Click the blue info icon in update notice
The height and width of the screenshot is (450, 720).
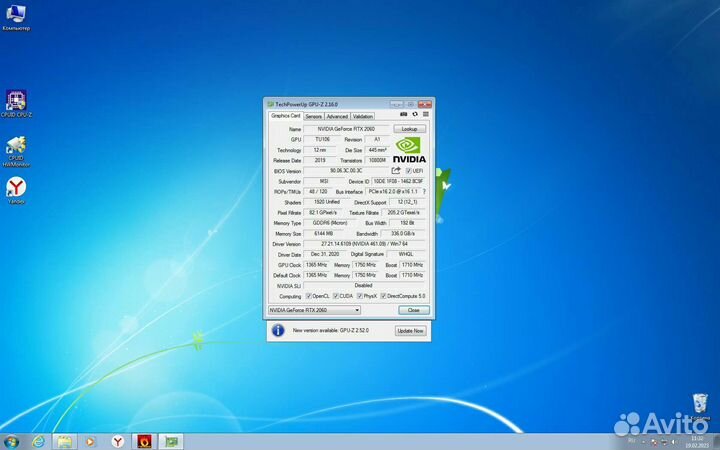(278, 330)
